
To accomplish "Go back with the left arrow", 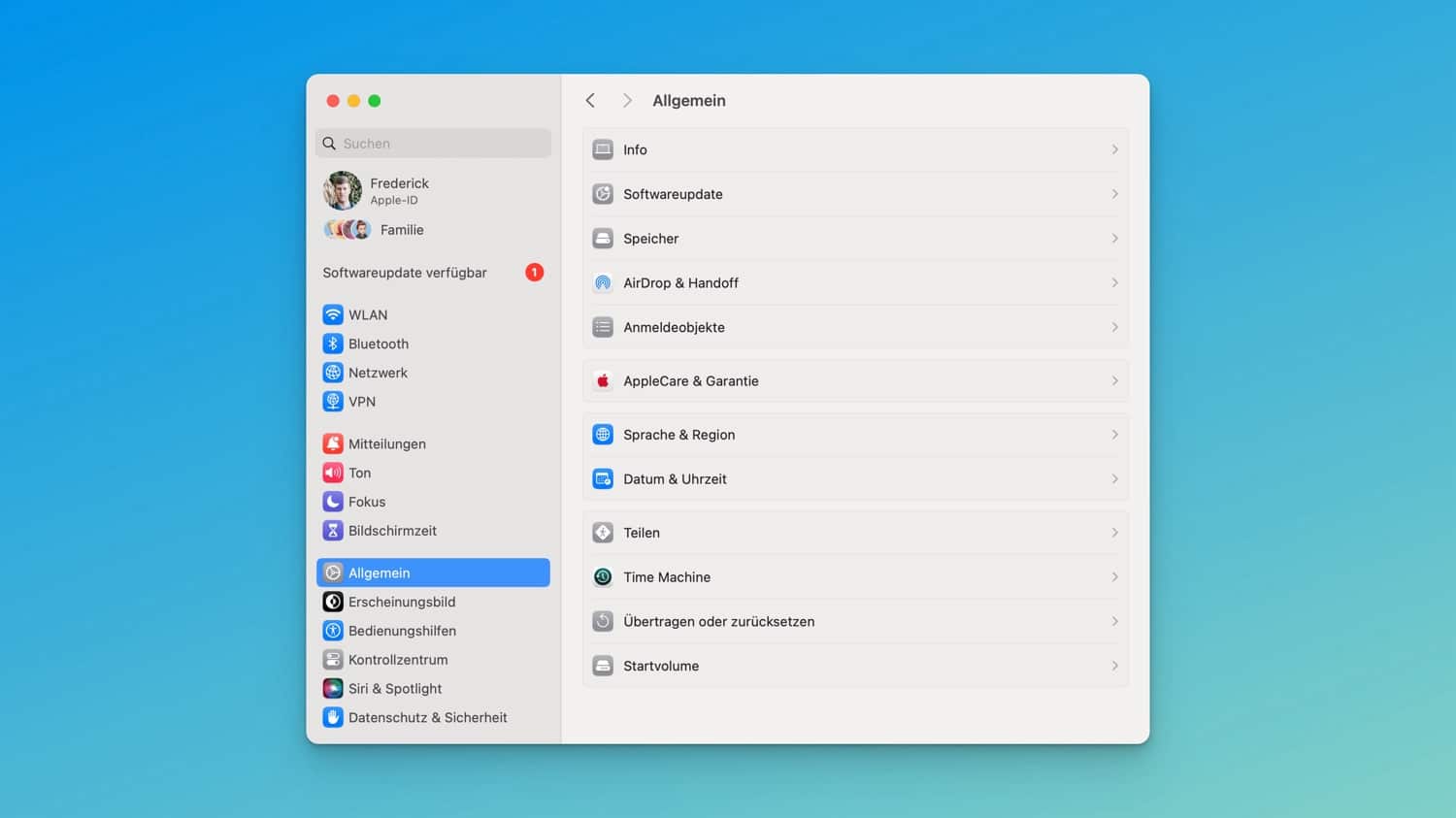I will 590,101.
